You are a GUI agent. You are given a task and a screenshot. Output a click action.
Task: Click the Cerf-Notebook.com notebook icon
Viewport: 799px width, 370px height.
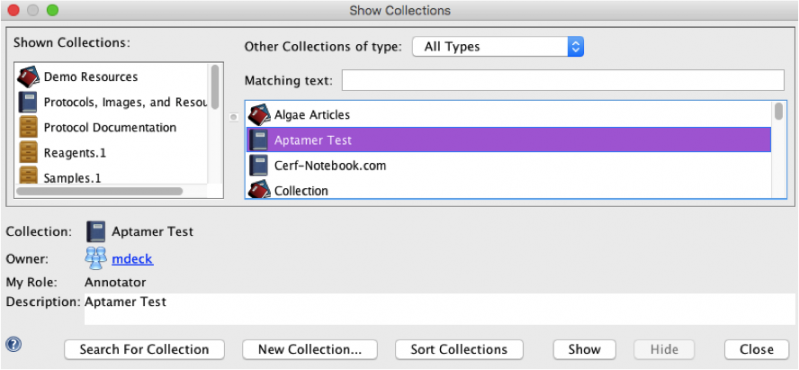click(x=259, y=165)
